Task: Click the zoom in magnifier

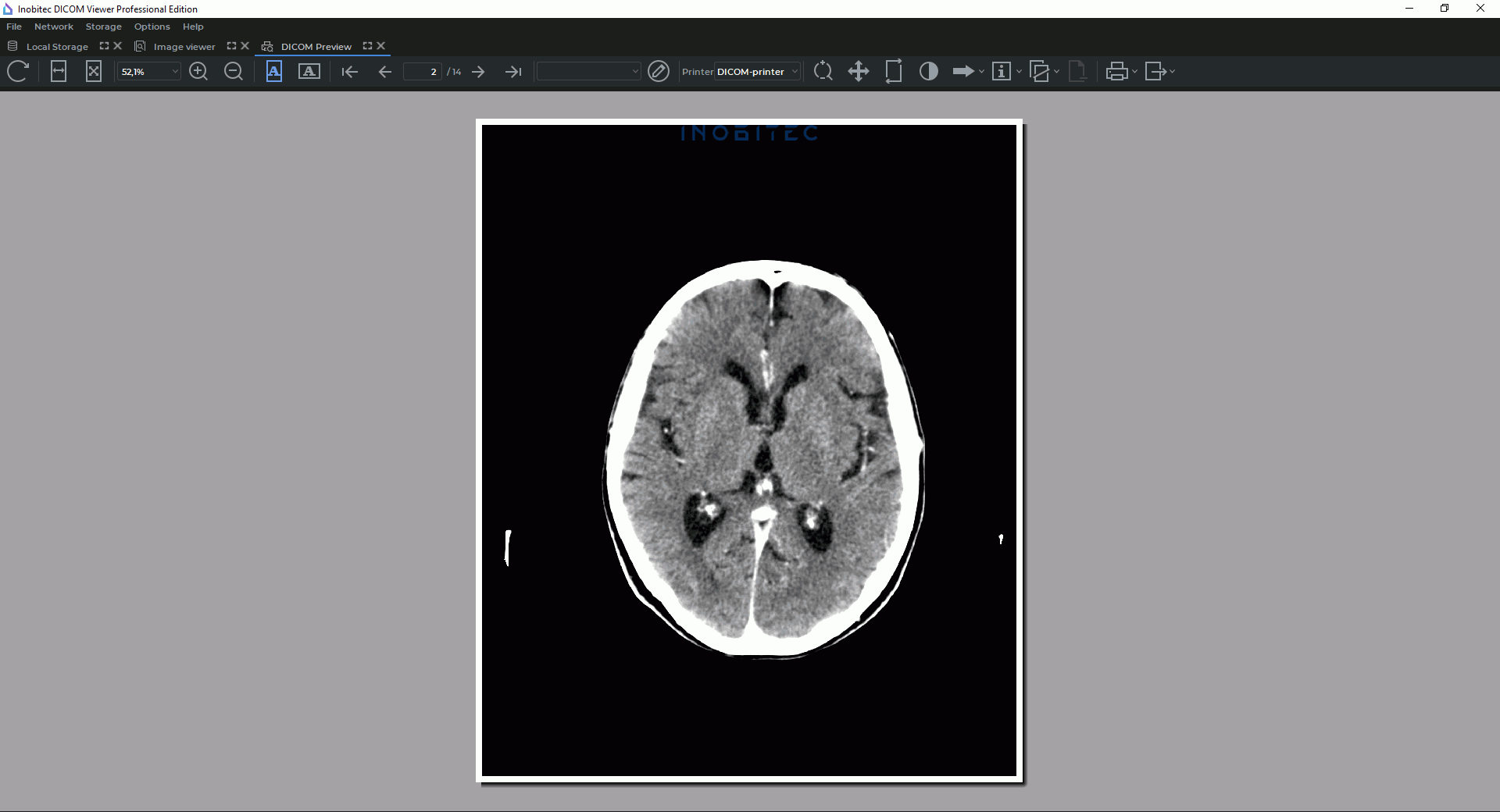Action: tap(198, 72)
